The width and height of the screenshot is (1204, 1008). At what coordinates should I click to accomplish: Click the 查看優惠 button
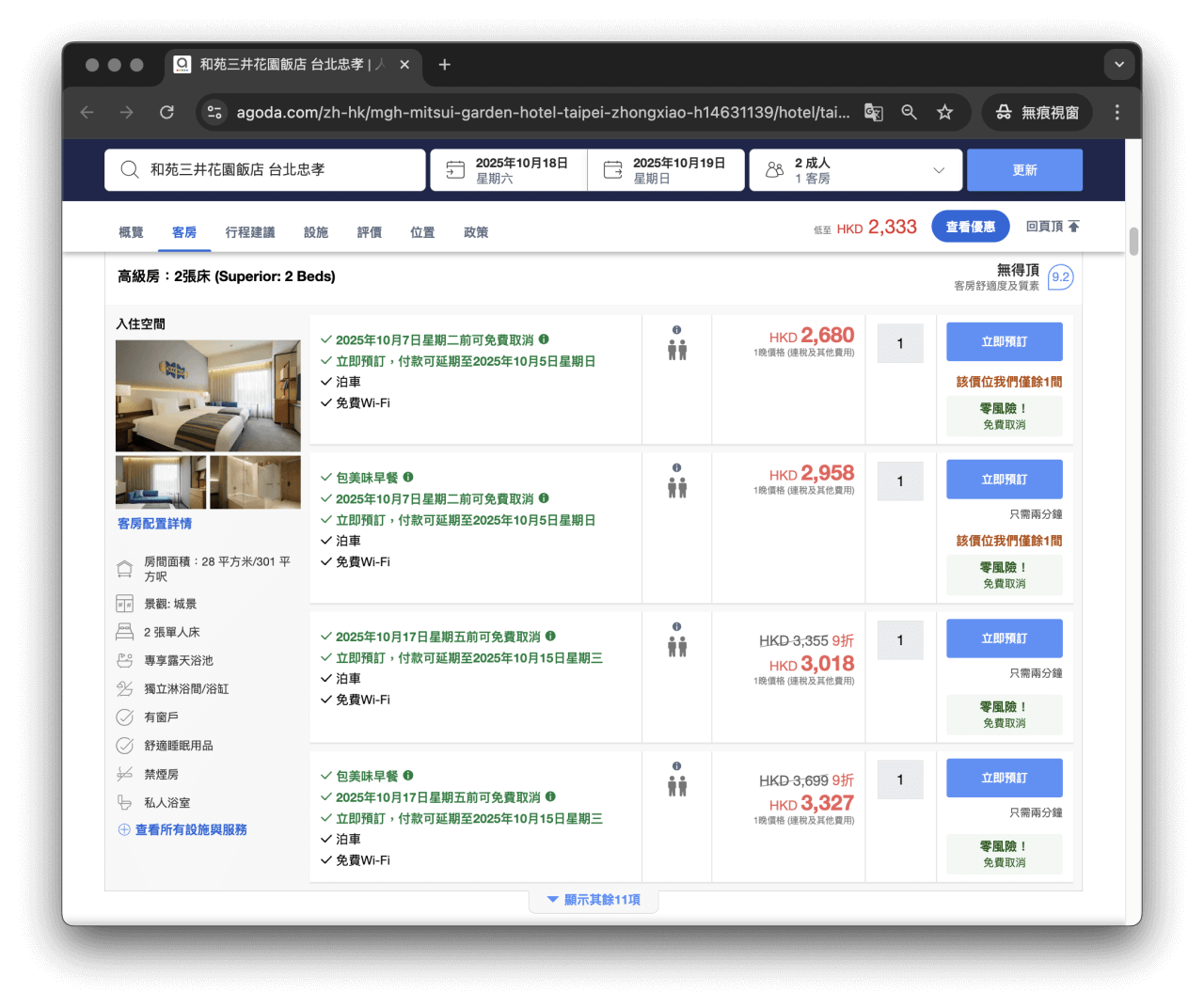pos(970,226)
